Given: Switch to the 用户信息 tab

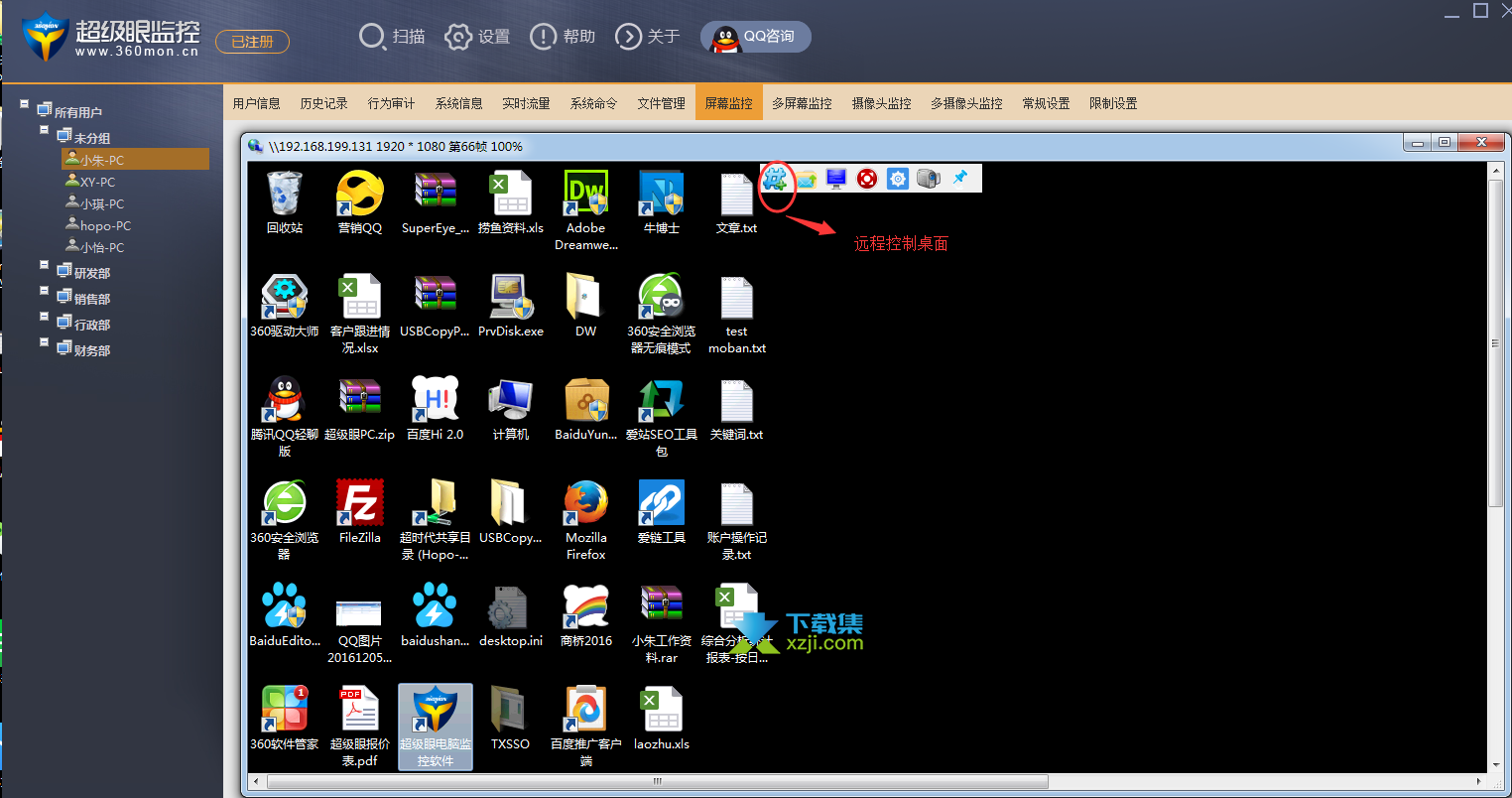Looking at the screenshot, I should tap(257, 103).
